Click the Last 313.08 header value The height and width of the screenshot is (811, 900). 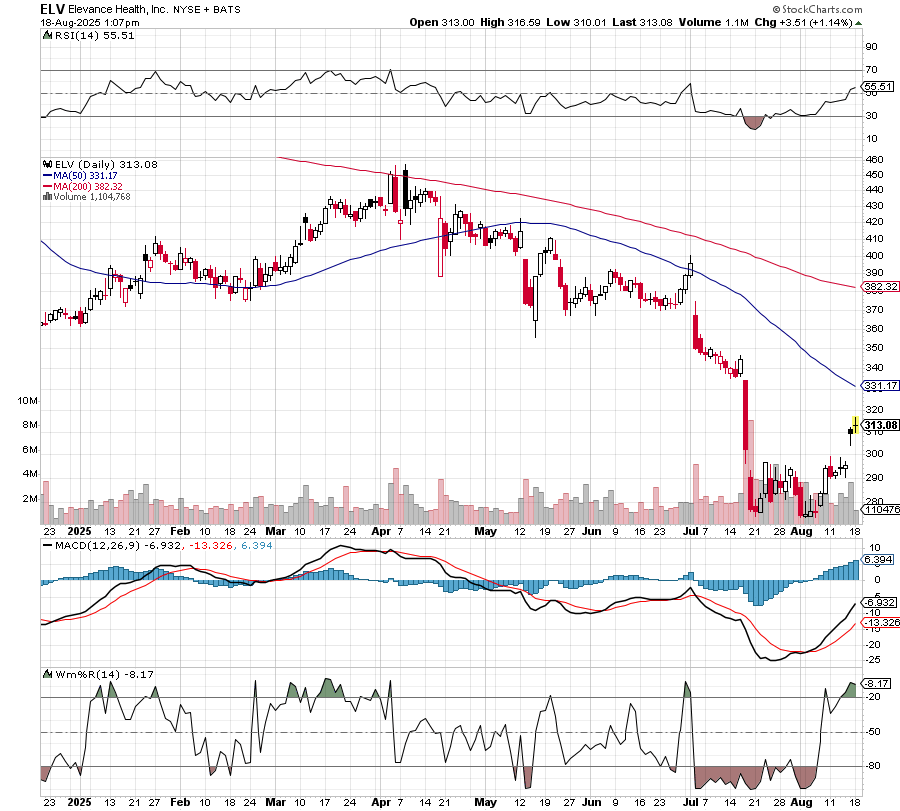pyautogui.click(x=642, y=22)
